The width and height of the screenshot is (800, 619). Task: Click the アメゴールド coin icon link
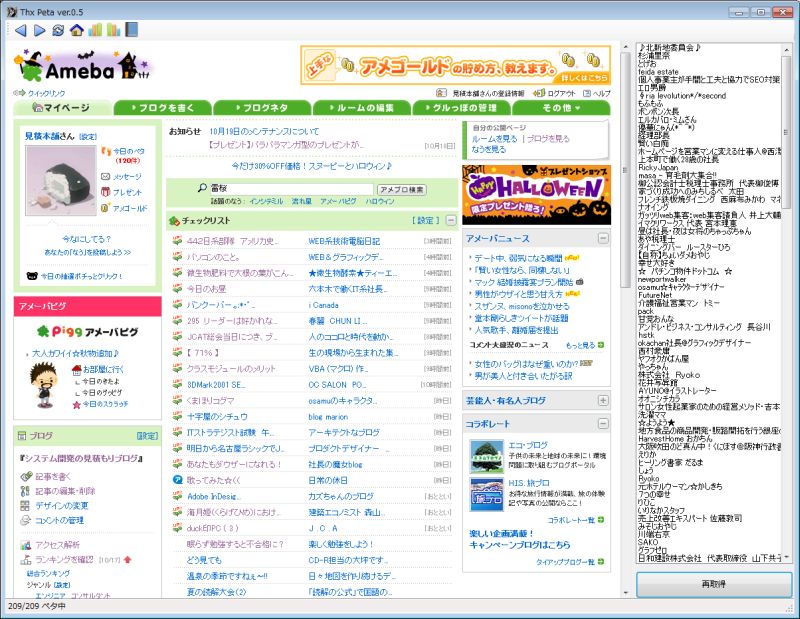[106, 208]
